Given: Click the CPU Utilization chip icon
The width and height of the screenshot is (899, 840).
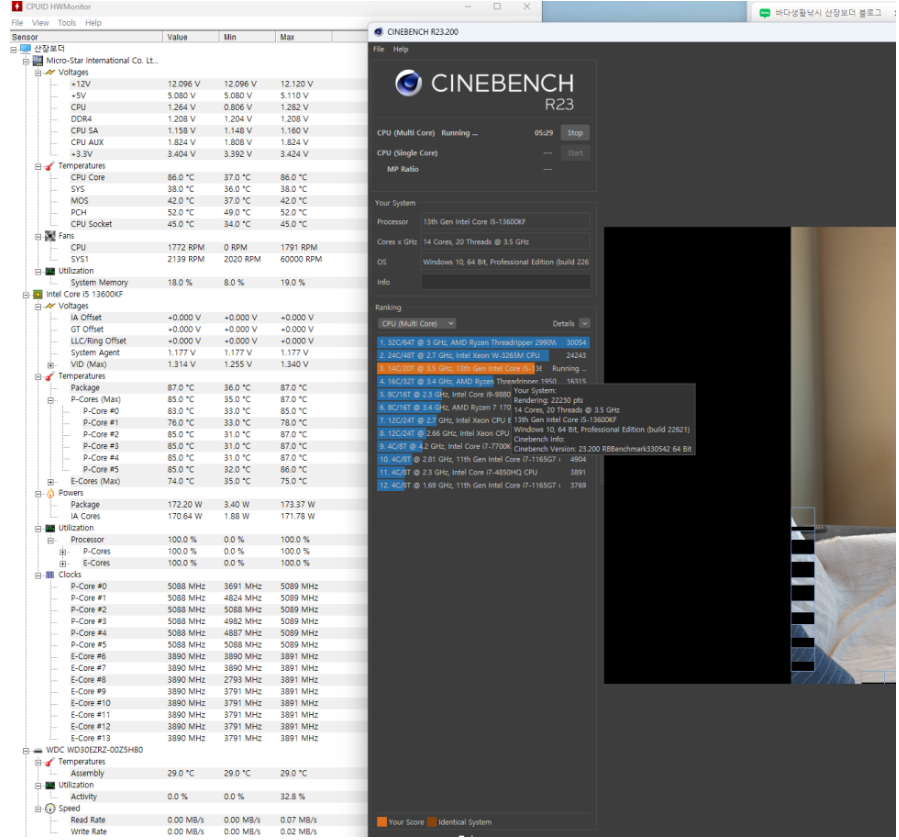Looking at the screenshot, I should click(x=50, y=528).
